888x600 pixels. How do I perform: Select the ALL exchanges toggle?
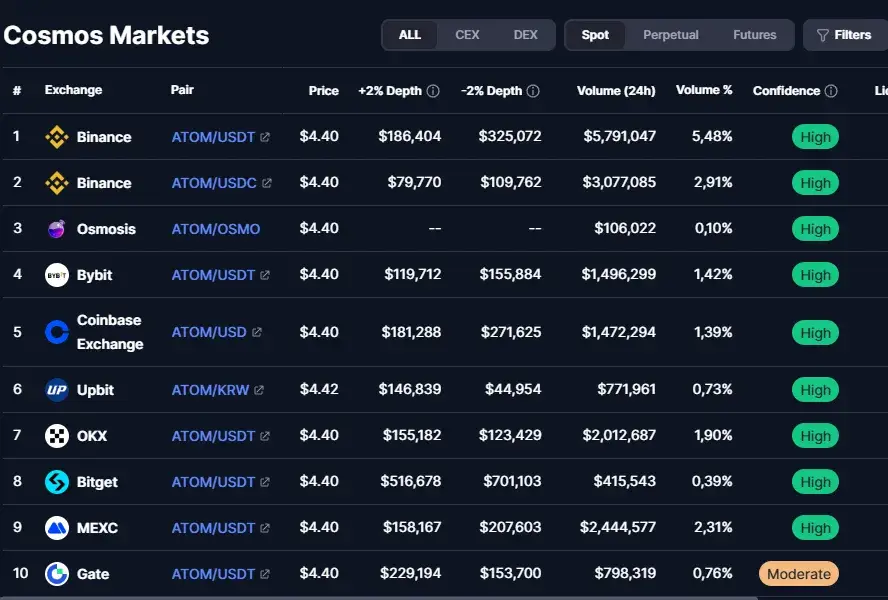409,35
